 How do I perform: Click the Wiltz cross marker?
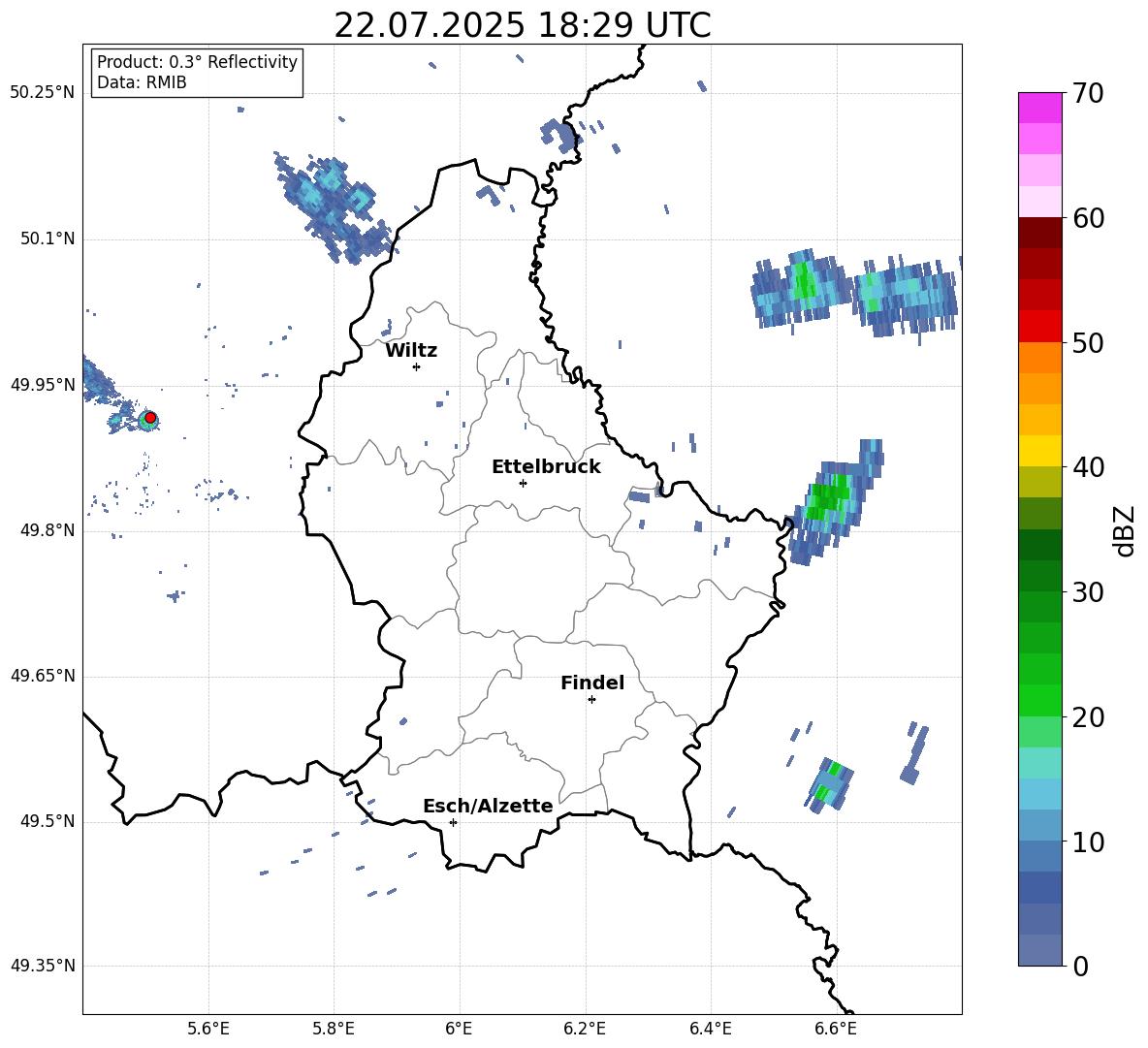point(417,366)
